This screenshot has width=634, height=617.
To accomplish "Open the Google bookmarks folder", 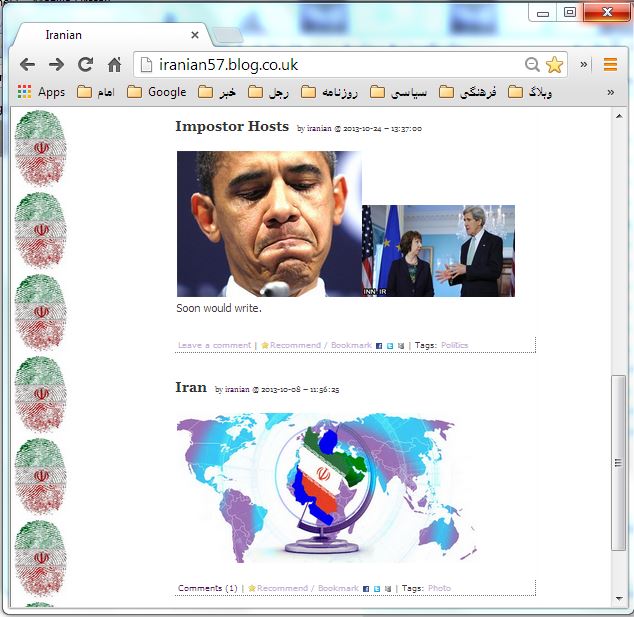I will (x=156, y=92).
